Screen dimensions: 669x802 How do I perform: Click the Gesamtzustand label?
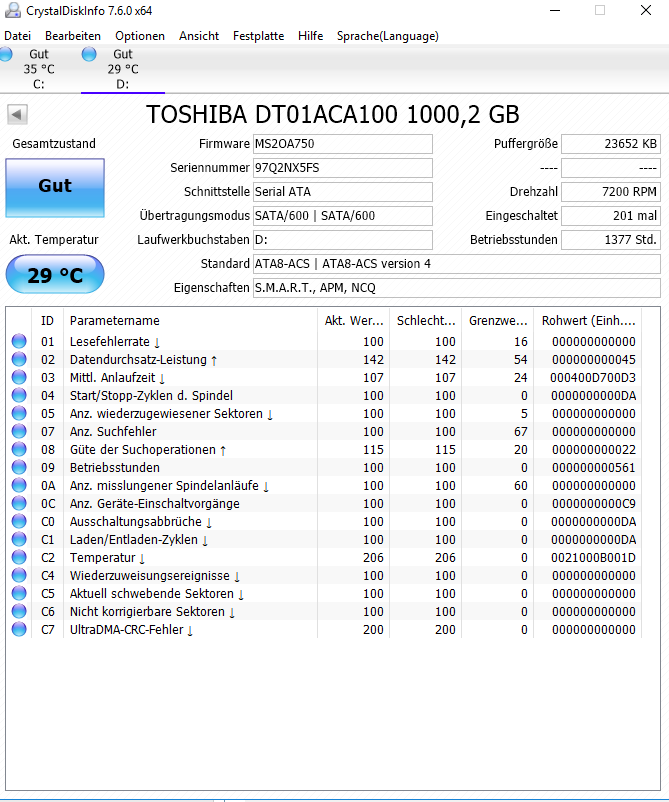54,144
